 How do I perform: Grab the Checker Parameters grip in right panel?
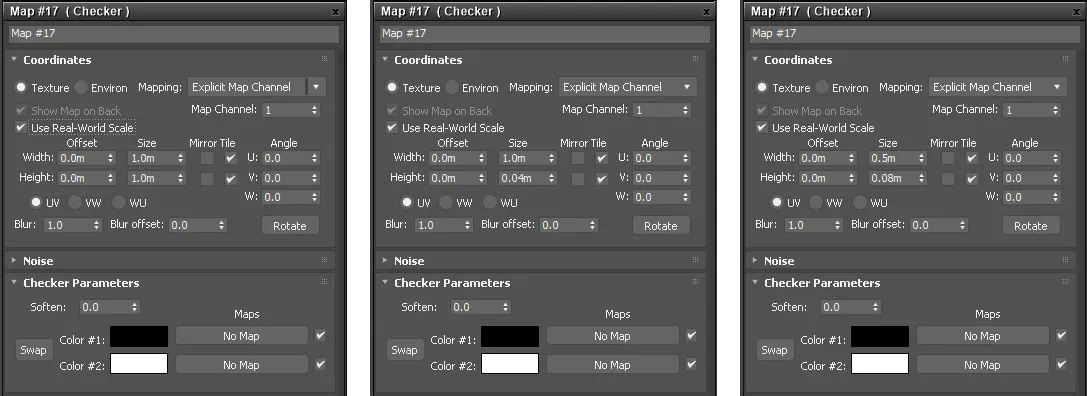click(1066, 282)
